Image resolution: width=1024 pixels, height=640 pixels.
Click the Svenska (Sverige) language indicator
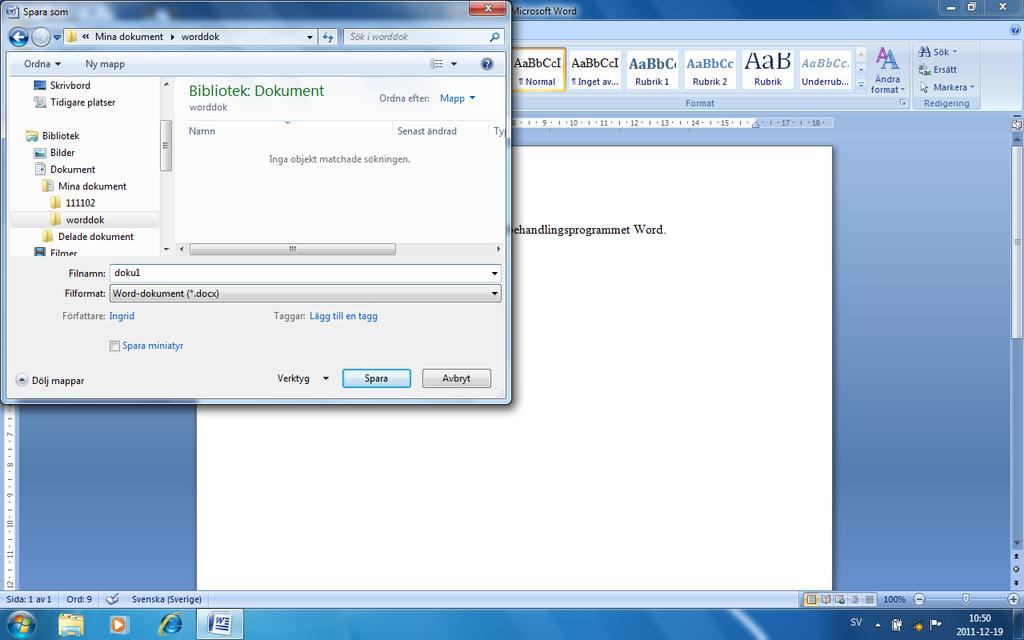[167, 599]
